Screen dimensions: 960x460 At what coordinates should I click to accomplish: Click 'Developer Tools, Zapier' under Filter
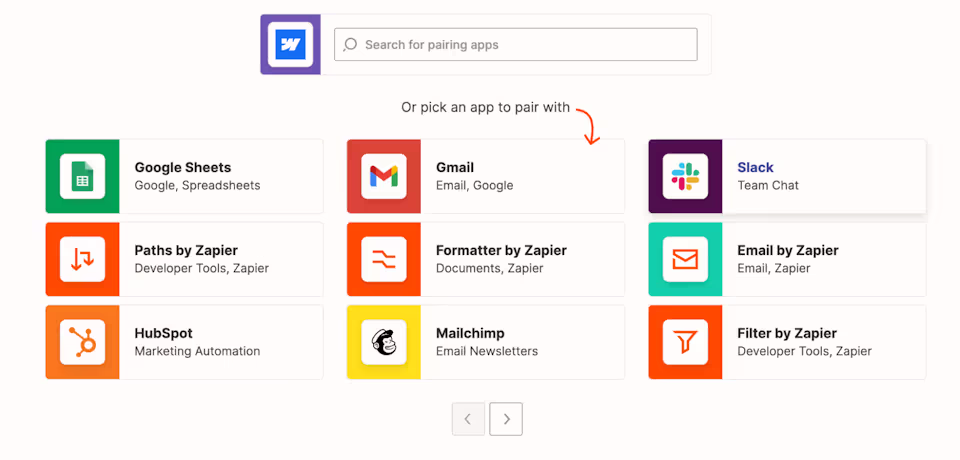tap(804, 352)
